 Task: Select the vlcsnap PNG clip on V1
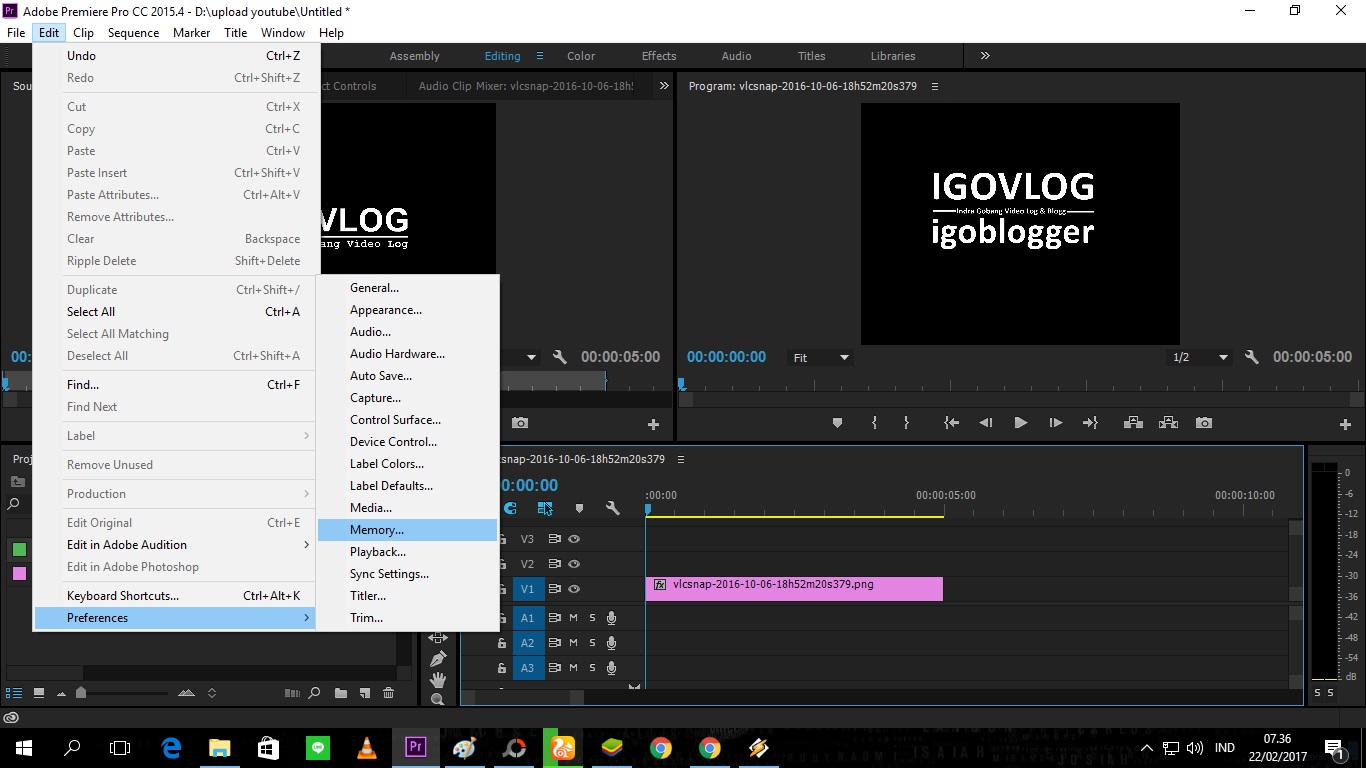795,589
